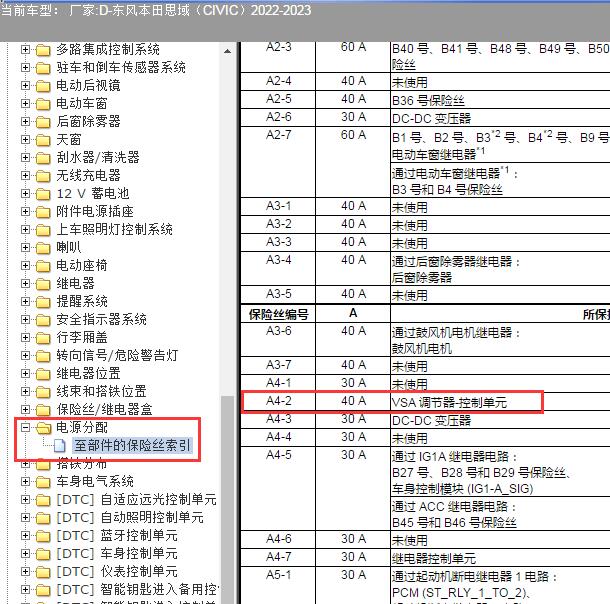Click the A4-2 fuse number cell
The width and height of the screenshot is (610, 604).
279,401
